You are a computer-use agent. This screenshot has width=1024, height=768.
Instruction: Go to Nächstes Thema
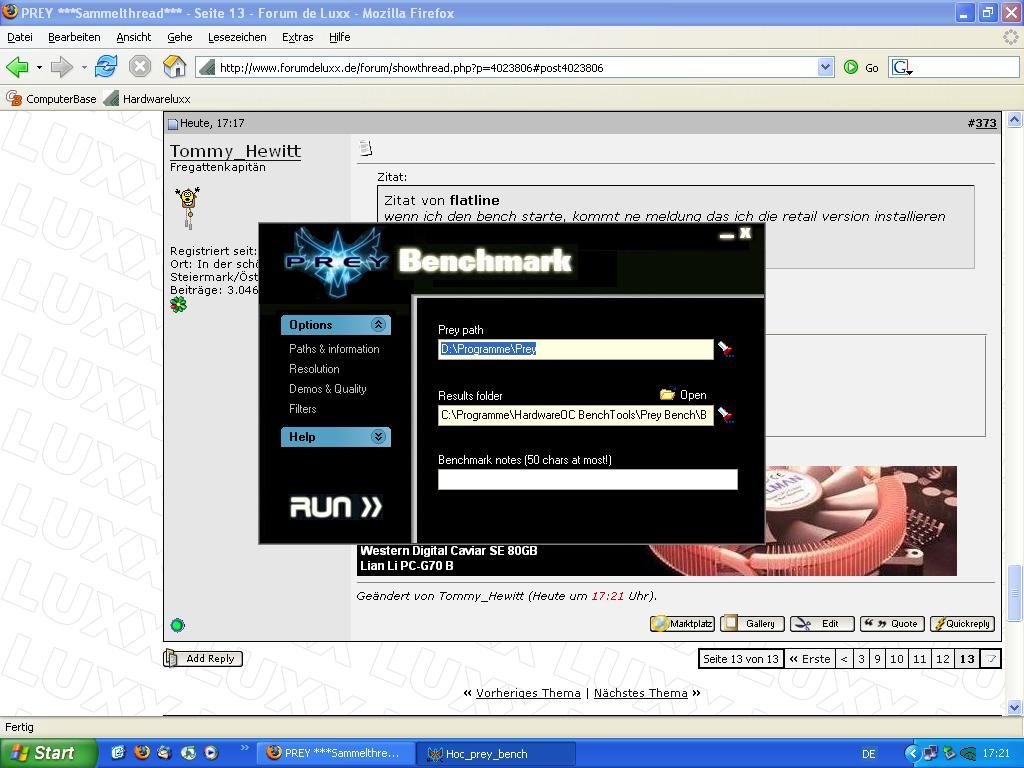tap(641, 693)
